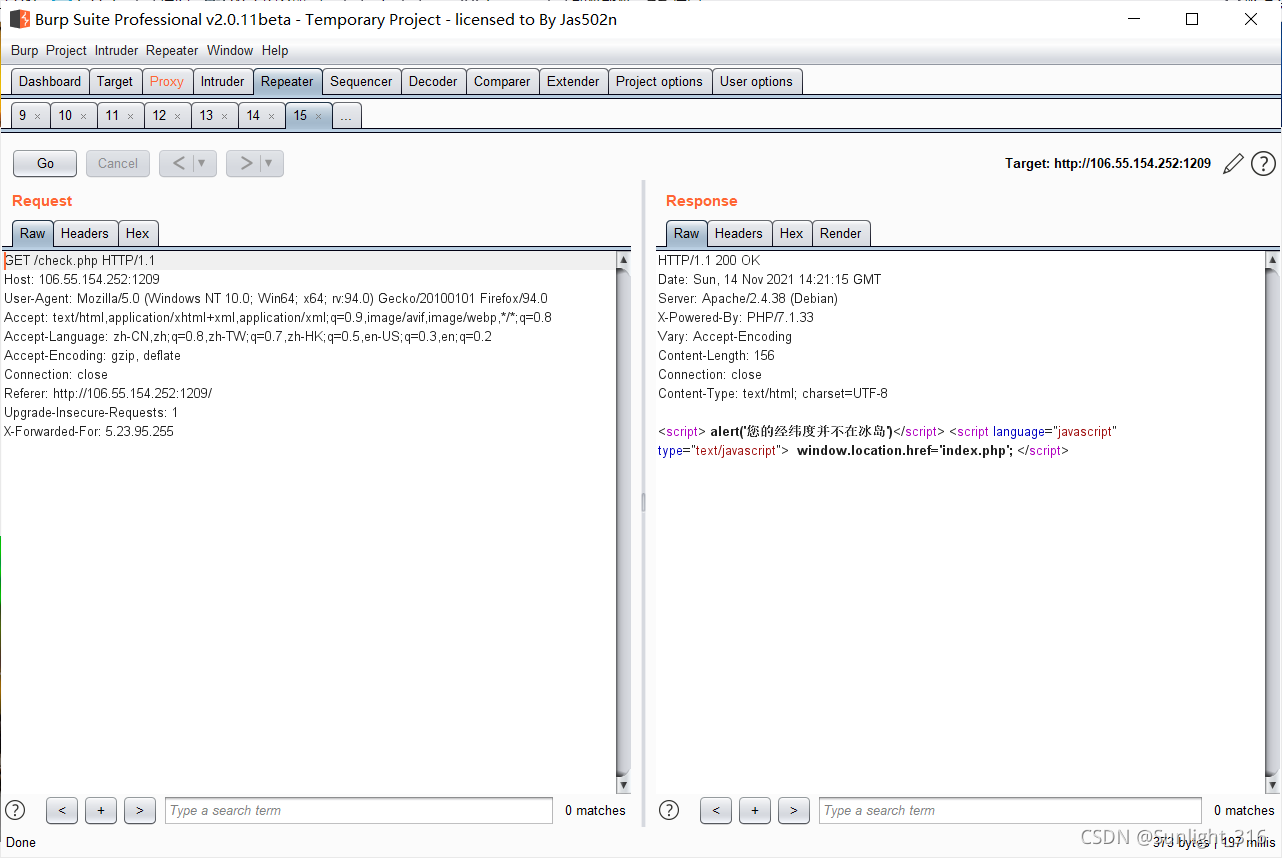Image resolution: width=1282 pixels, height=858 pixels.
Task: Send request with Go button
Action: click(45, 163)
